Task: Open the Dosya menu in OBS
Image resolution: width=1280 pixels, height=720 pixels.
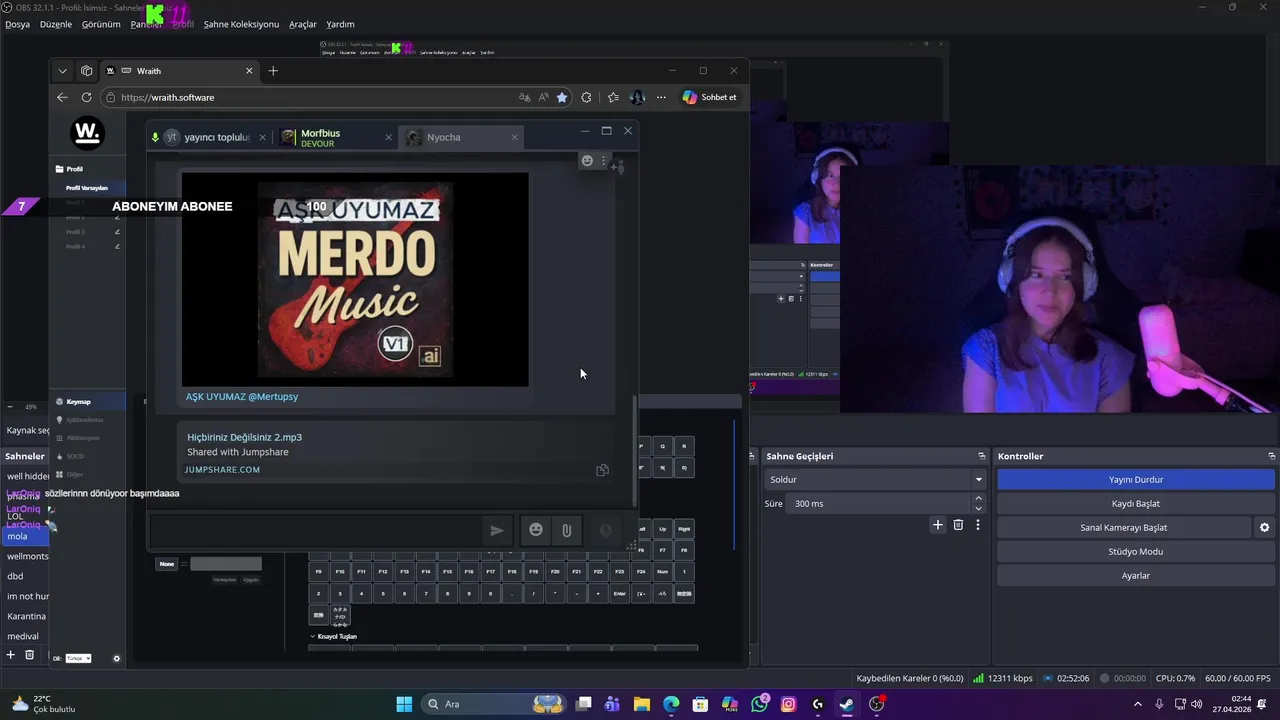Action: (17, 24)
